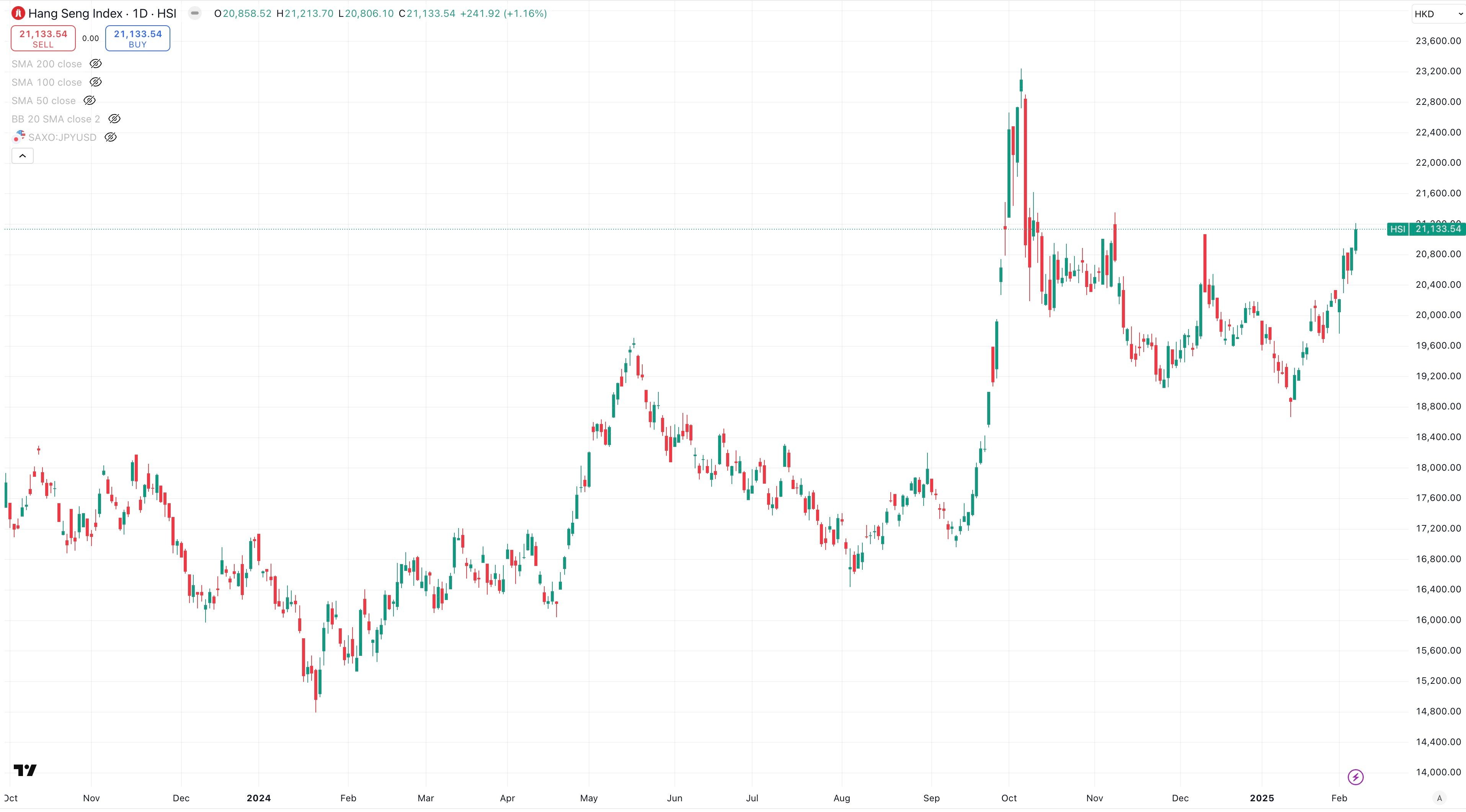The image size is (1466, 812).
Task: Click the grey status pill beside HSI title
Action: click(x=194, y=13)
